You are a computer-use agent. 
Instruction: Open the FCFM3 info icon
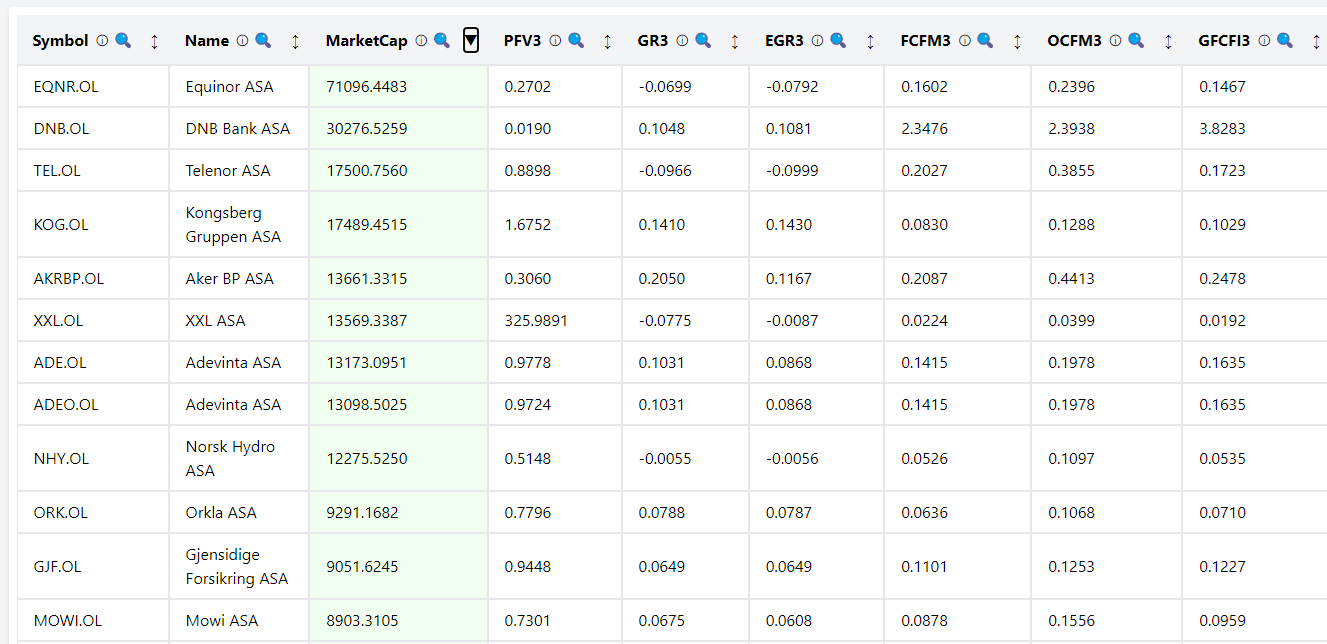point(965,41)
